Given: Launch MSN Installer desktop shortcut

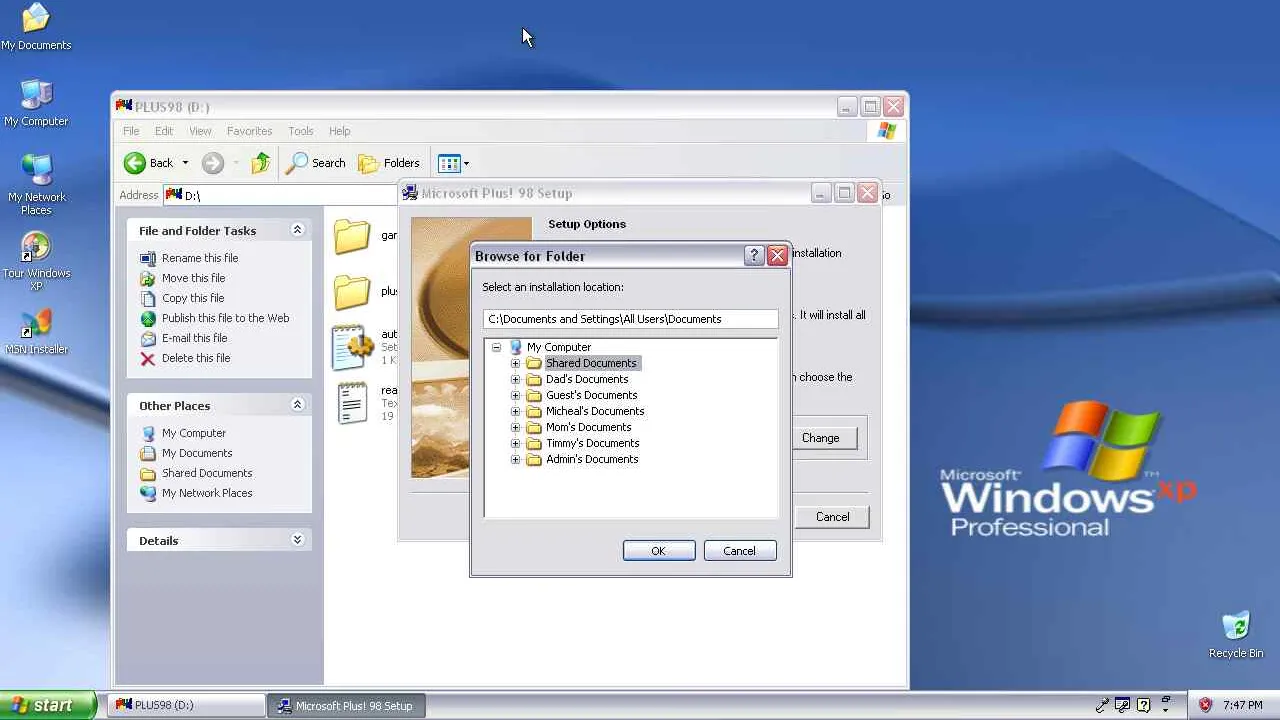Looking at the screenshot, I should [x=36, y=332].
